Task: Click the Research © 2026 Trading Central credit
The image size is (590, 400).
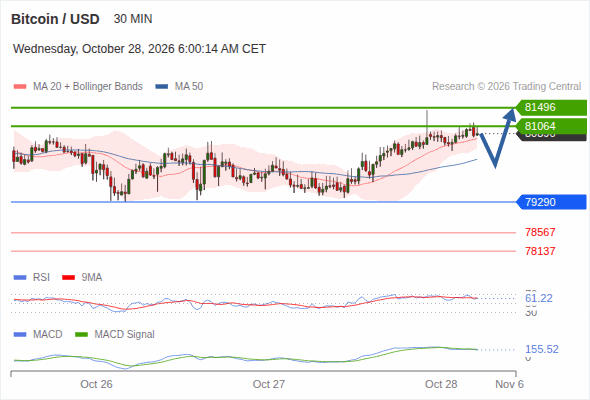Action: pyautogui.click(x=506, y=87)
